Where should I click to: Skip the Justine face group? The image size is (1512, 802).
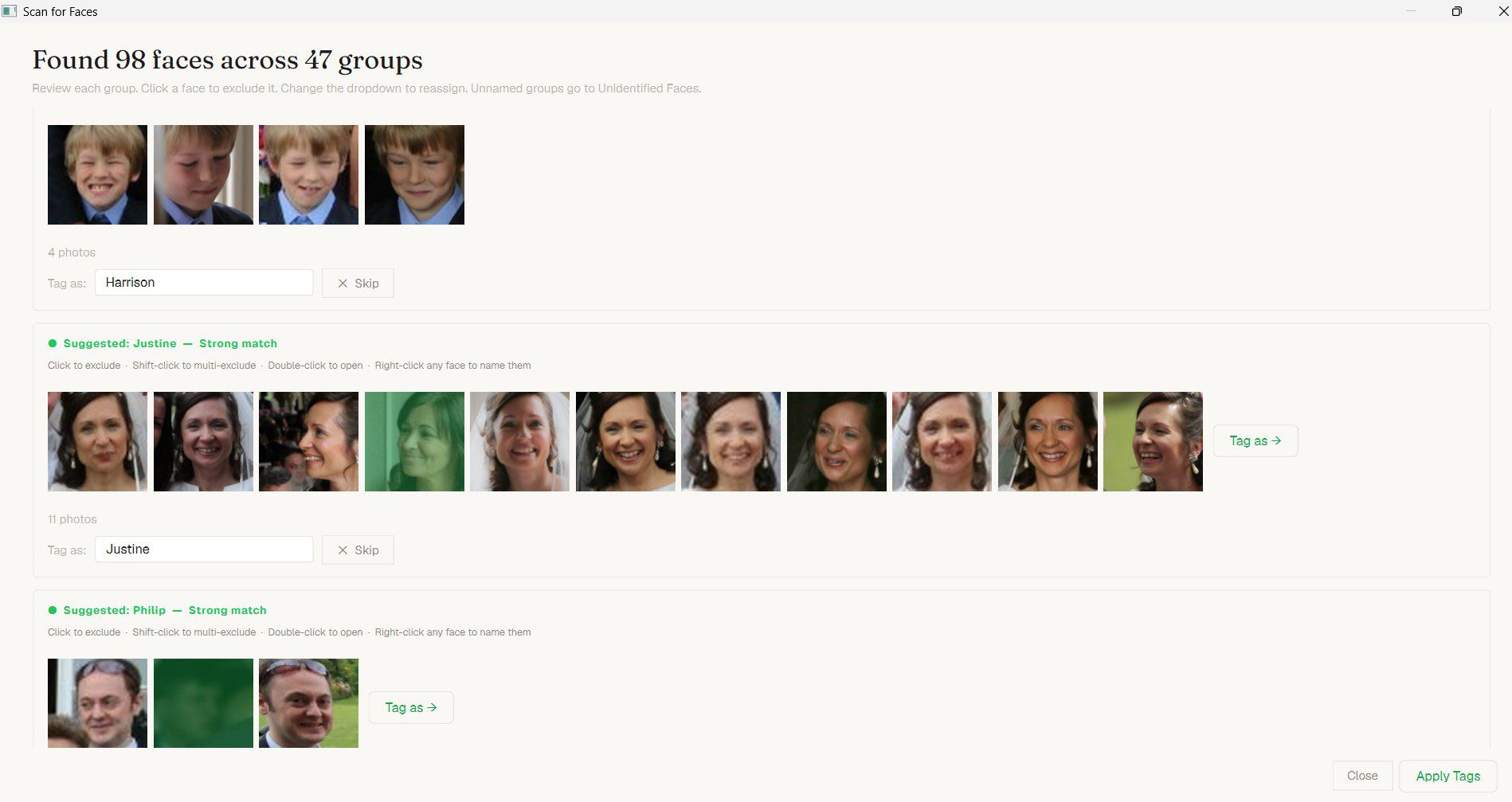click(x=358, y=550)
